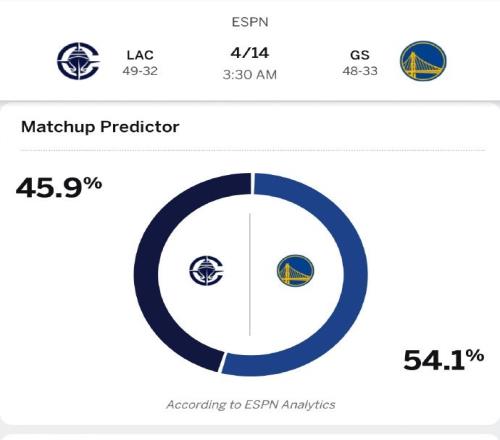Screen dimensions: 500x440
Task: Tap the Warriors logo inside donut chart
Action: coord(295,271)
